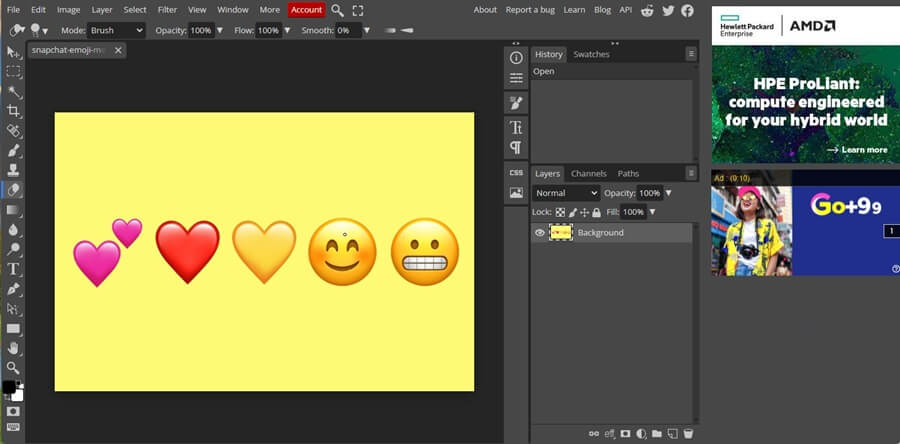Viewport: 900px width, 444px height.
Task: Select the Dodge tool
Action: [13, 249]
